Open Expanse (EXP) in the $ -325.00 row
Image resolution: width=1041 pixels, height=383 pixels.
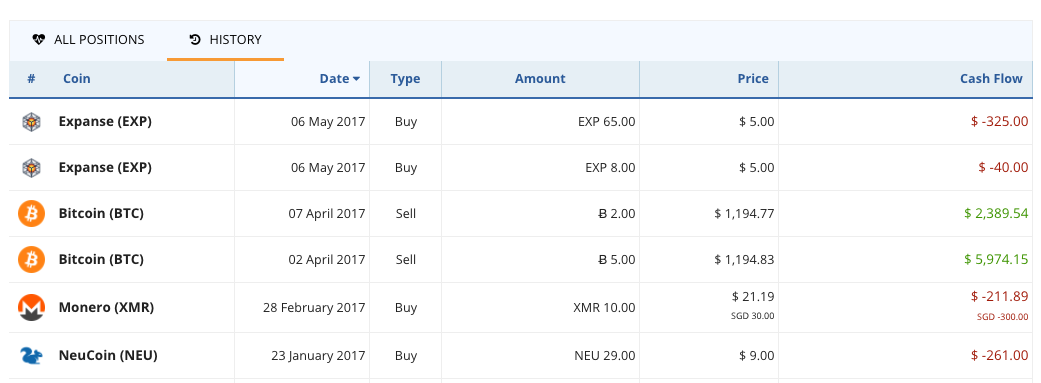(x=105, y=122)
